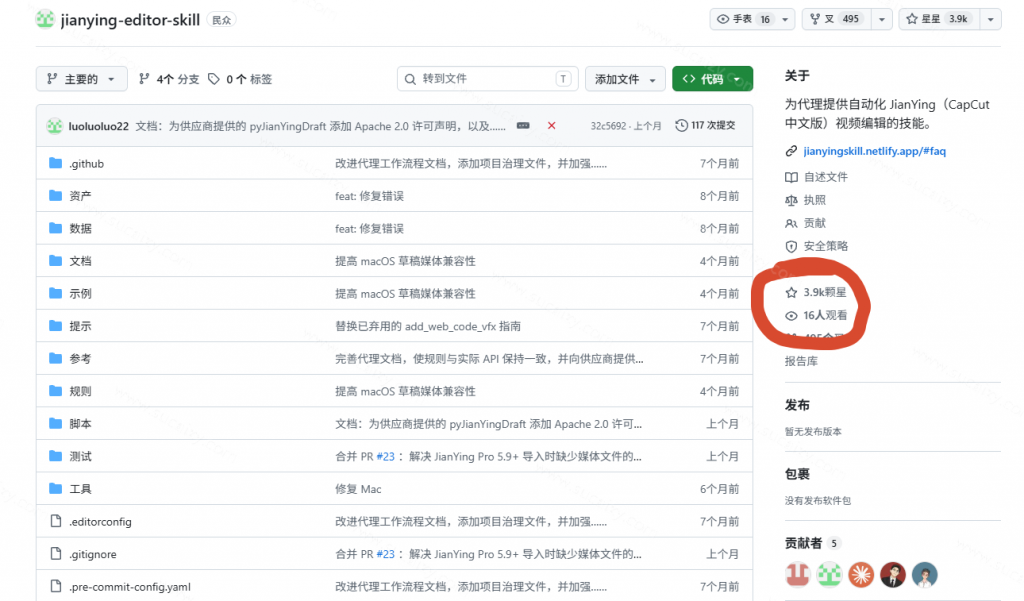Click the file icon beside .editorconfig

pyautogui.click(x=56, y=521)
